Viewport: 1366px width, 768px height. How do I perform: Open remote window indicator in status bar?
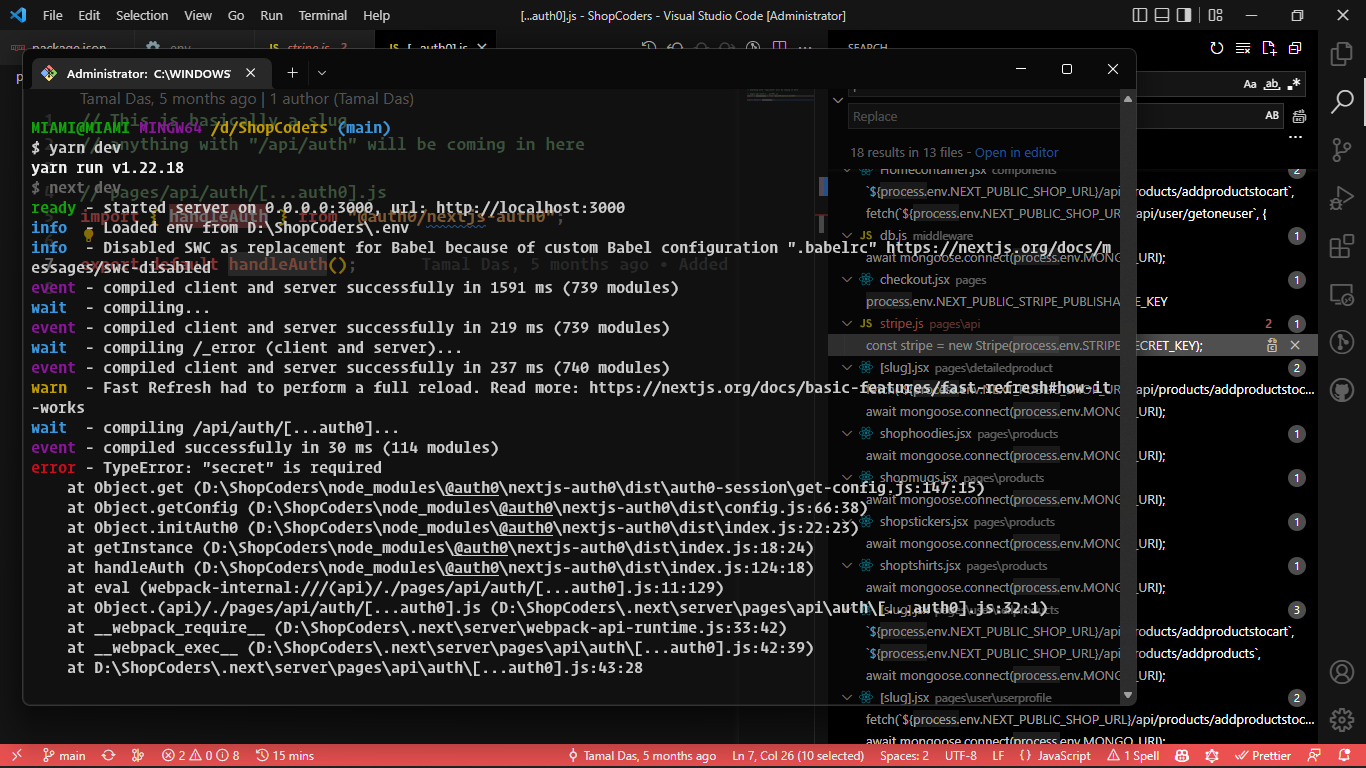[16, 756]
